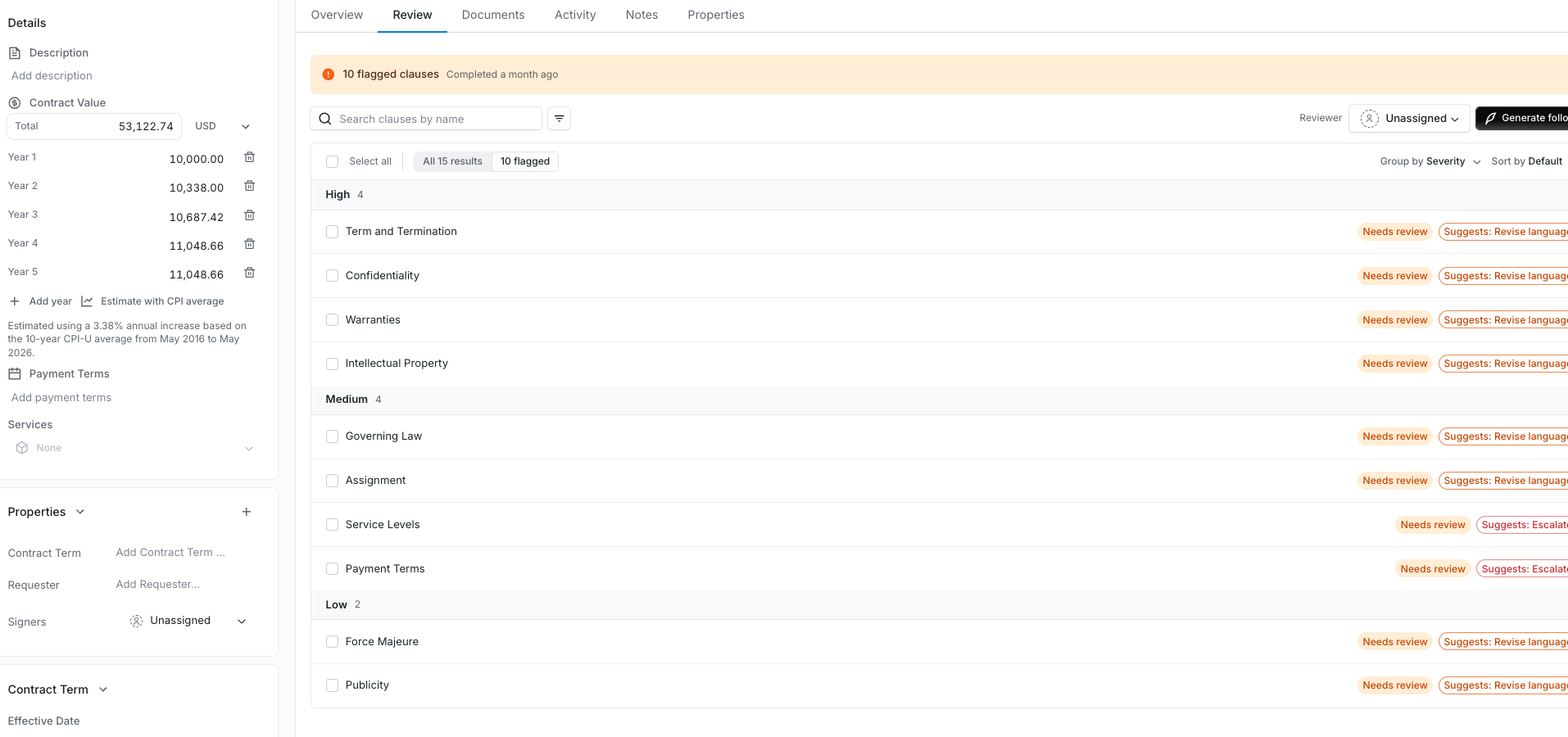
Task: Check the Assignment clause box
Action: (x=333, y=481)
